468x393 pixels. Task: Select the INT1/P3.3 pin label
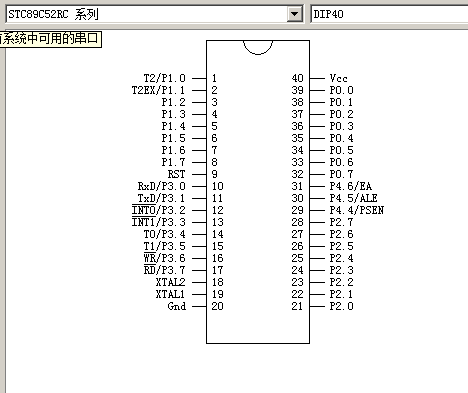pos(158,222)
